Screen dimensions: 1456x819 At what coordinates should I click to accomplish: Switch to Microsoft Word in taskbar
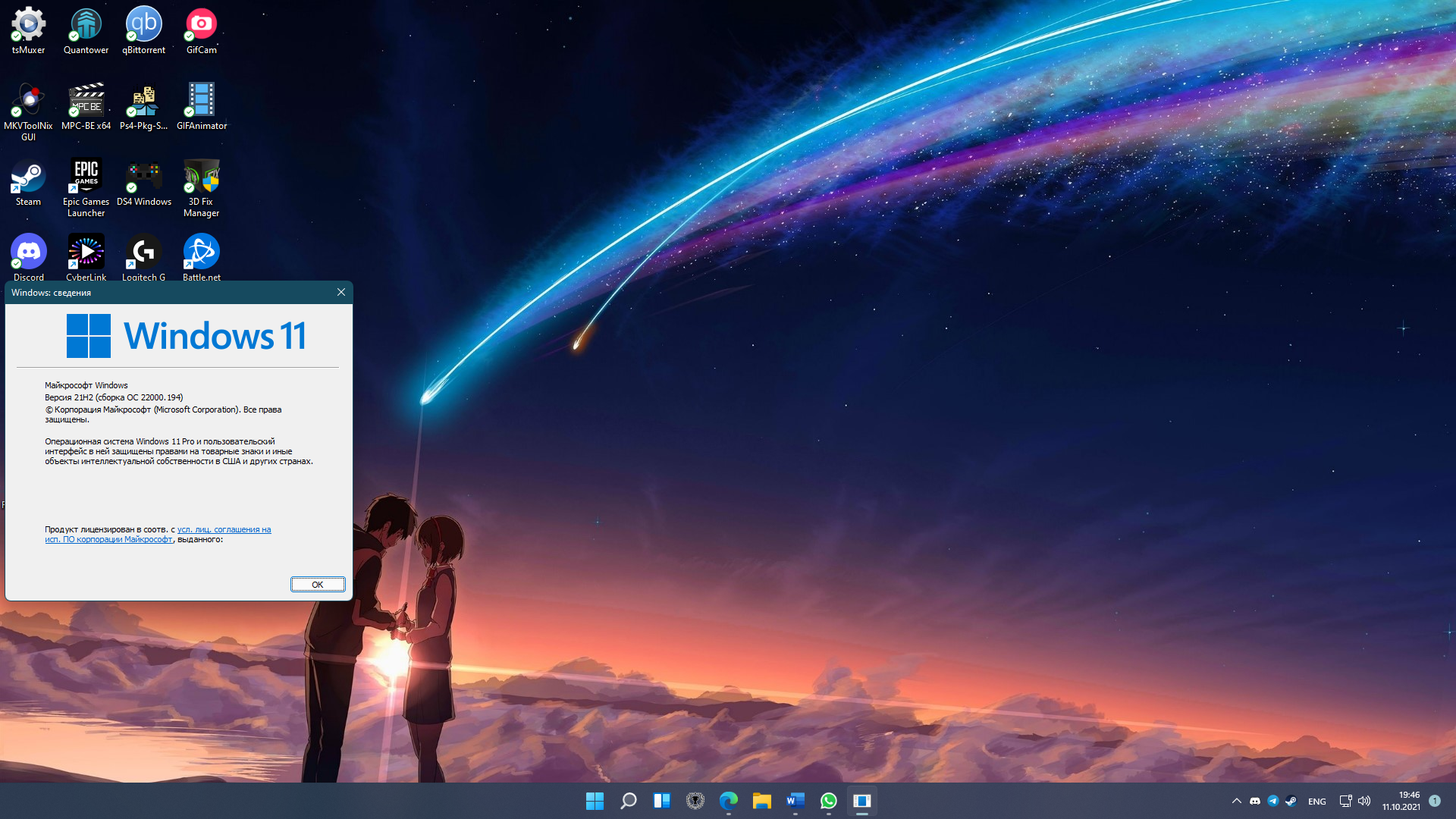coord(795,801)
